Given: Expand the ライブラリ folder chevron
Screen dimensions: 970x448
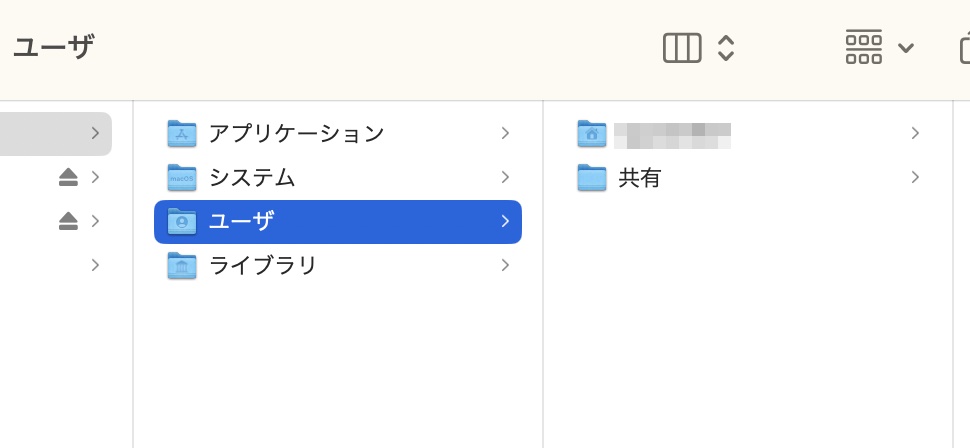Looking at the screenshot, I should tap(505, 265).
